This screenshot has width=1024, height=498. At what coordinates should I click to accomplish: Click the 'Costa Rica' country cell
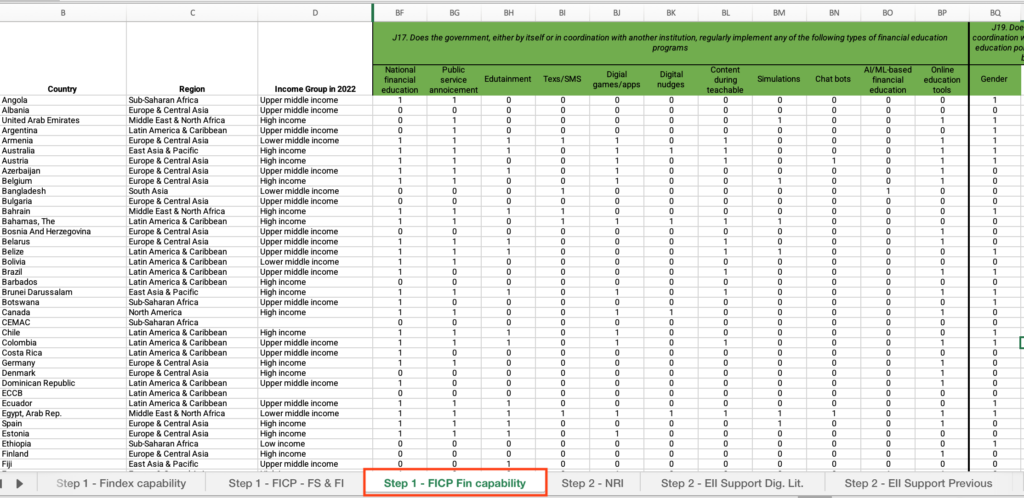(63, 353)
